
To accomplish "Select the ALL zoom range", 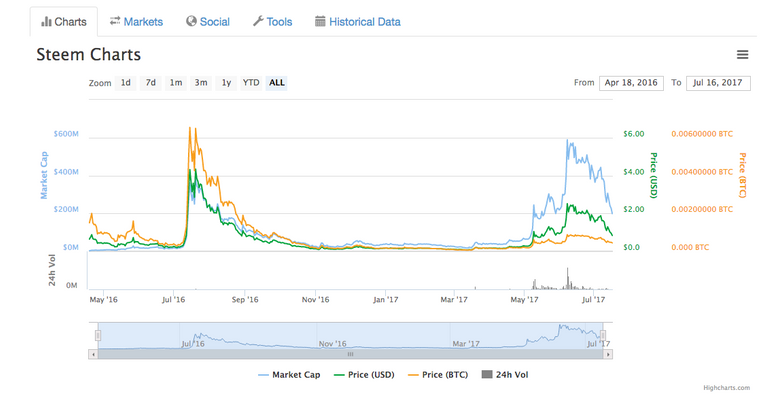I will 277,83.
